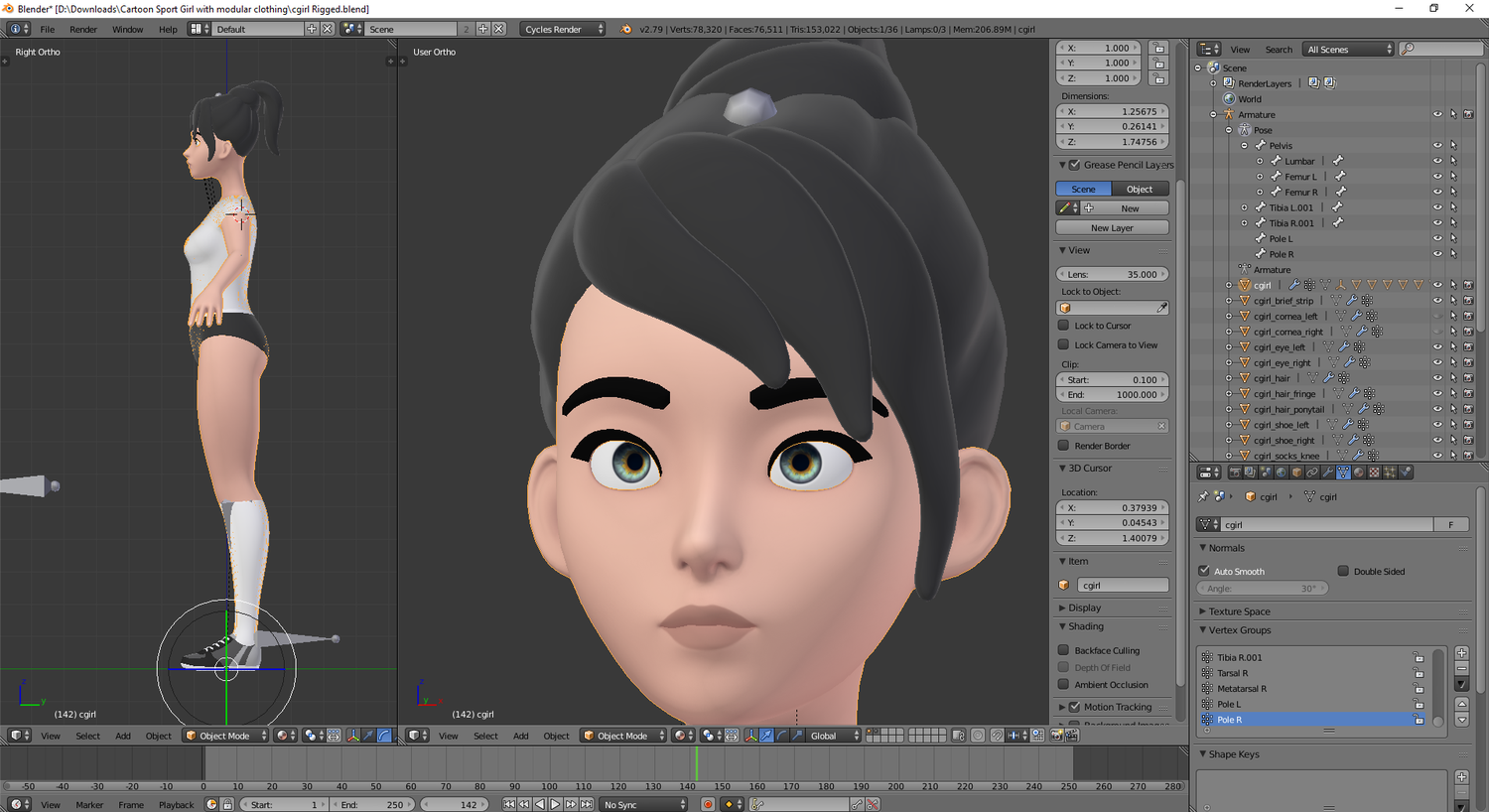Toggle visibility eye for cgirl_hair object
The width and height of the screenshot is (1489, 812).
tap(1436, 378)
